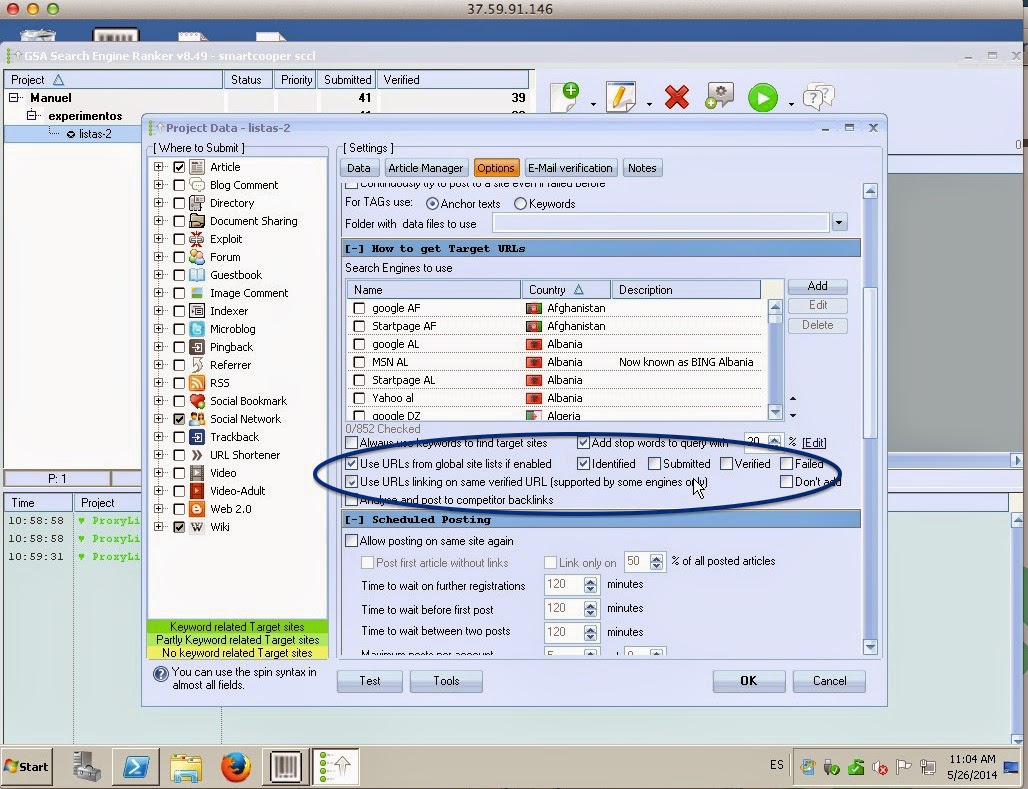1028x789 pixels.
Task: Click the Social Network people icon
Action: (197, 418)
